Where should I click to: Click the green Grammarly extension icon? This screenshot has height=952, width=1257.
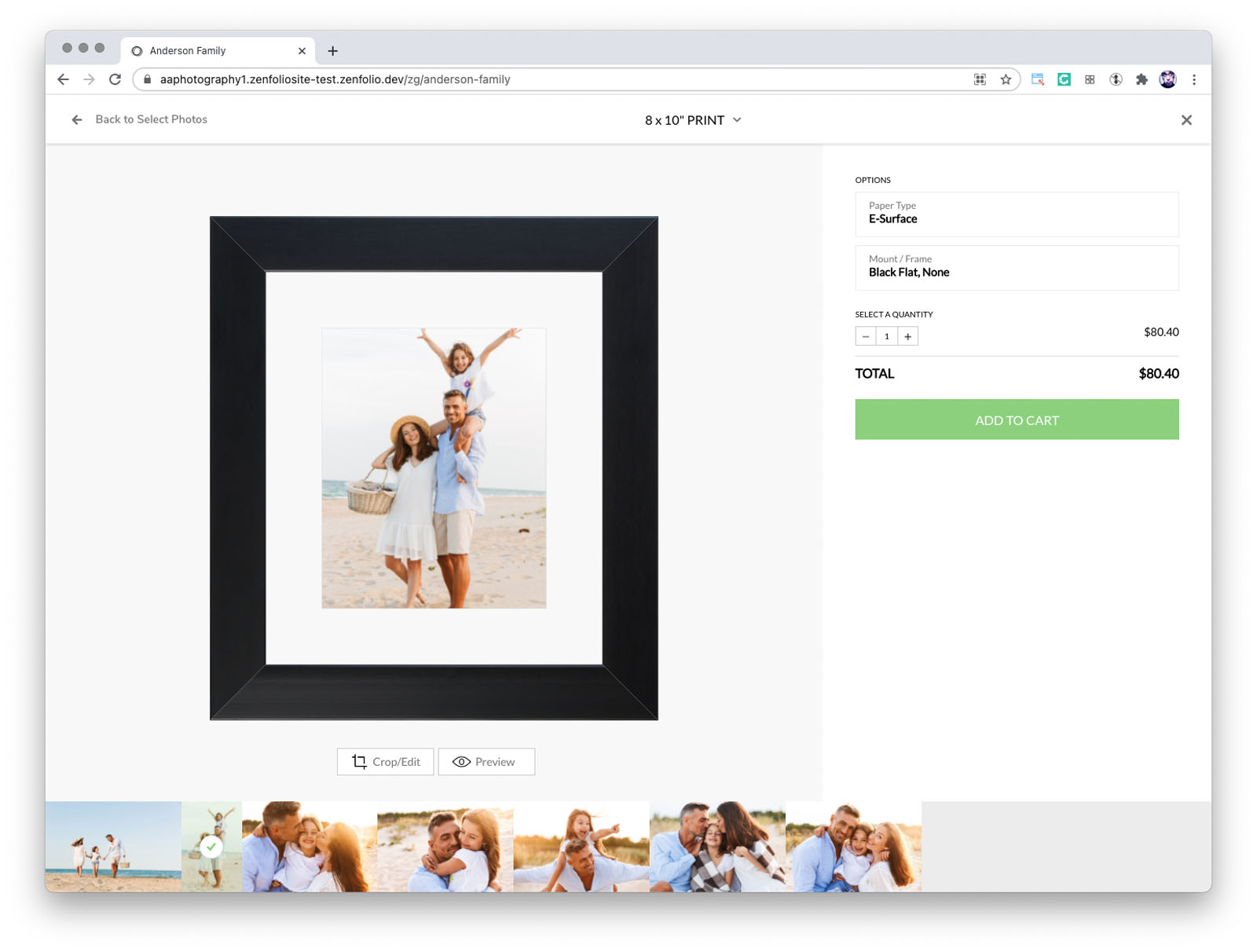pos(1063,79)
